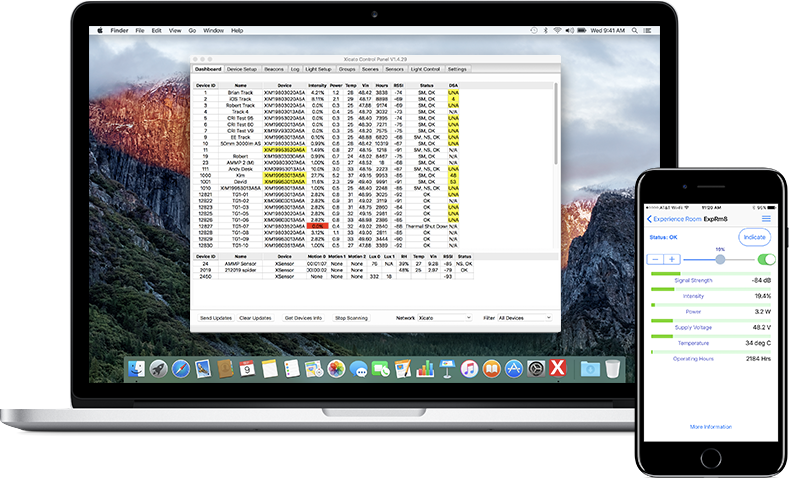Open the App Store from the Dock

click(513, 369)
